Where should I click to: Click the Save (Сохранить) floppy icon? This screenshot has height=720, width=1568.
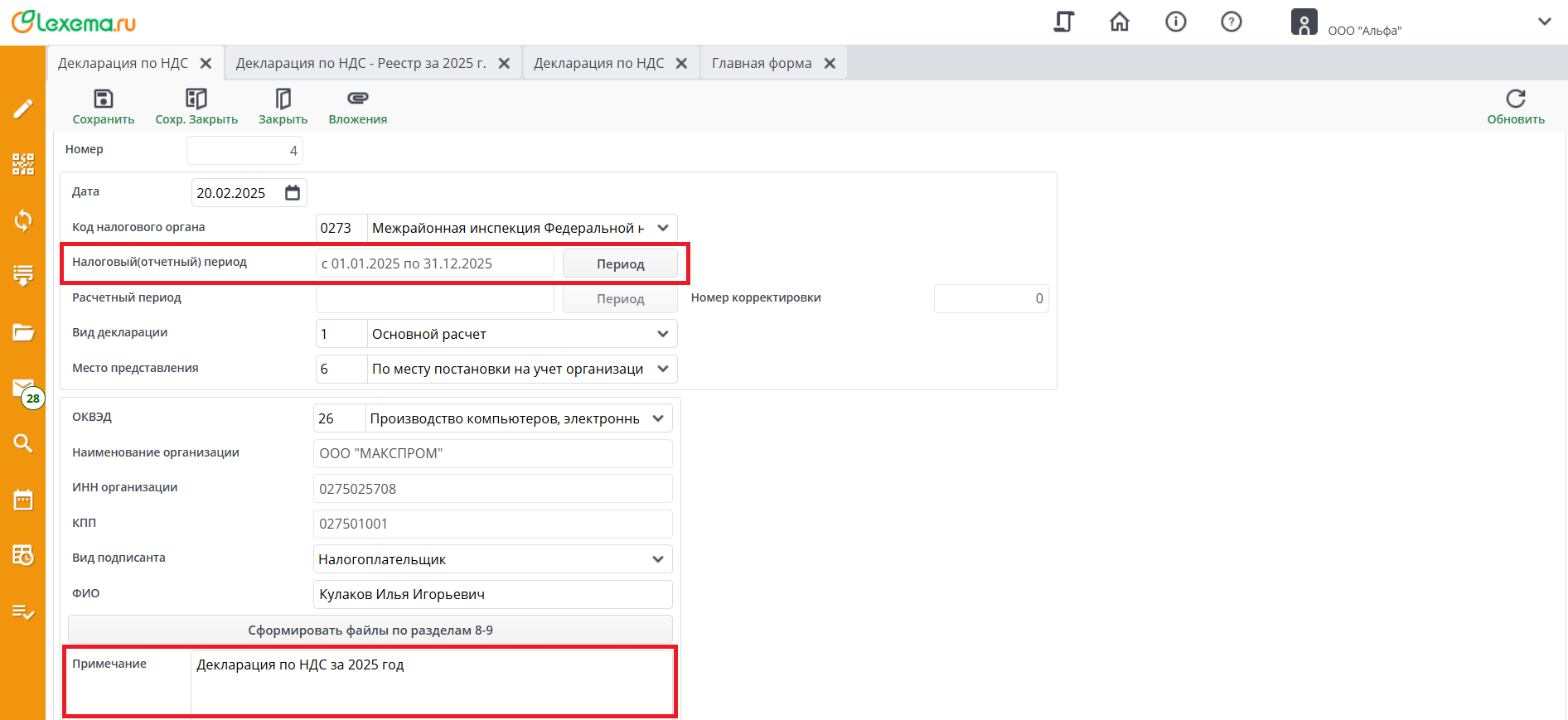click(x=104, y=99)
